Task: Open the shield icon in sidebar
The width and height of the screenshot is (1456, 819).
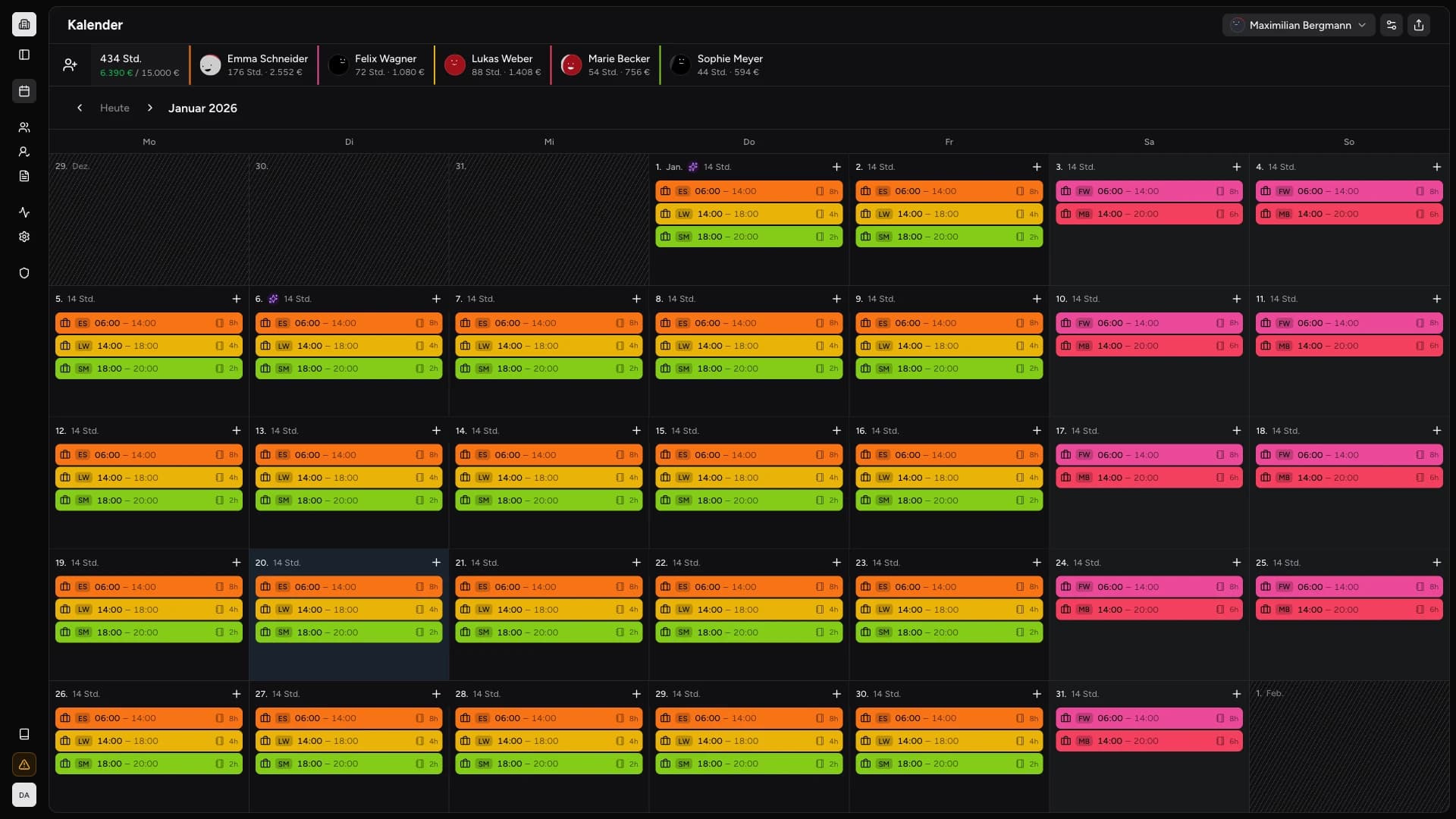Action: click(24, 273)
